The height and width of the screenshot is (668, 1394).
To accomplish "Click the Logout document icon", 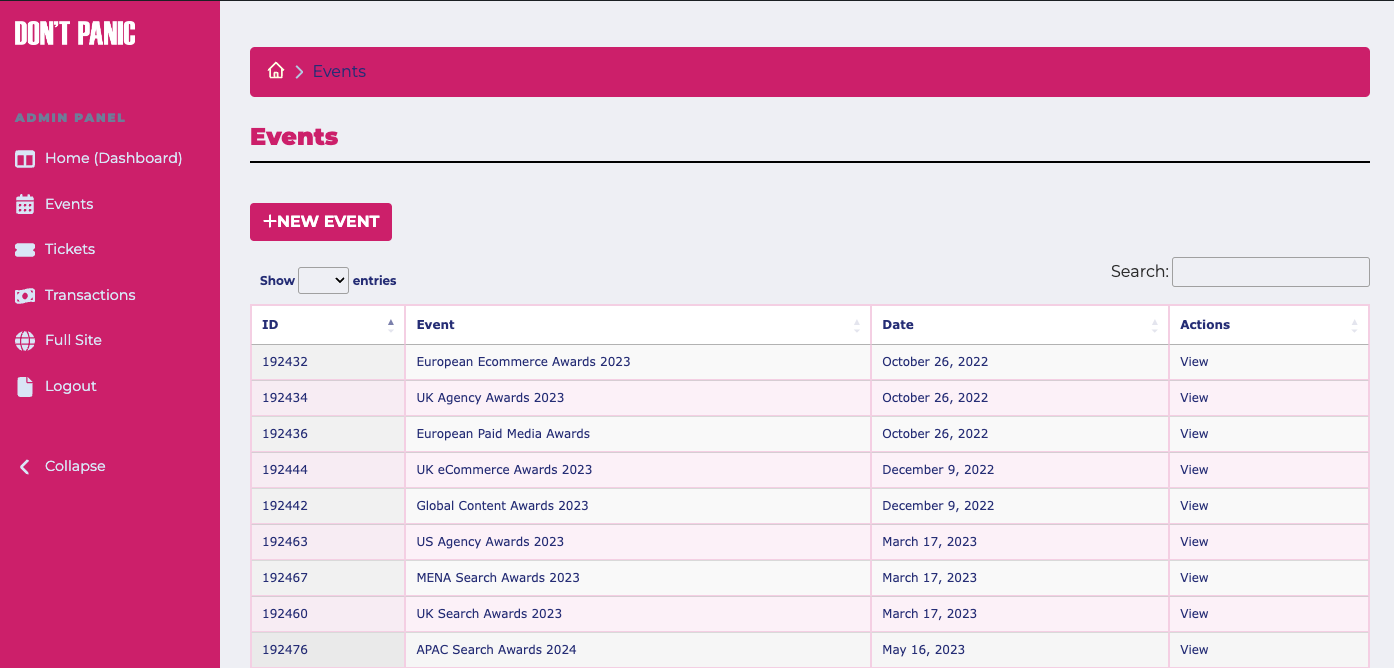I will [23, 386].
